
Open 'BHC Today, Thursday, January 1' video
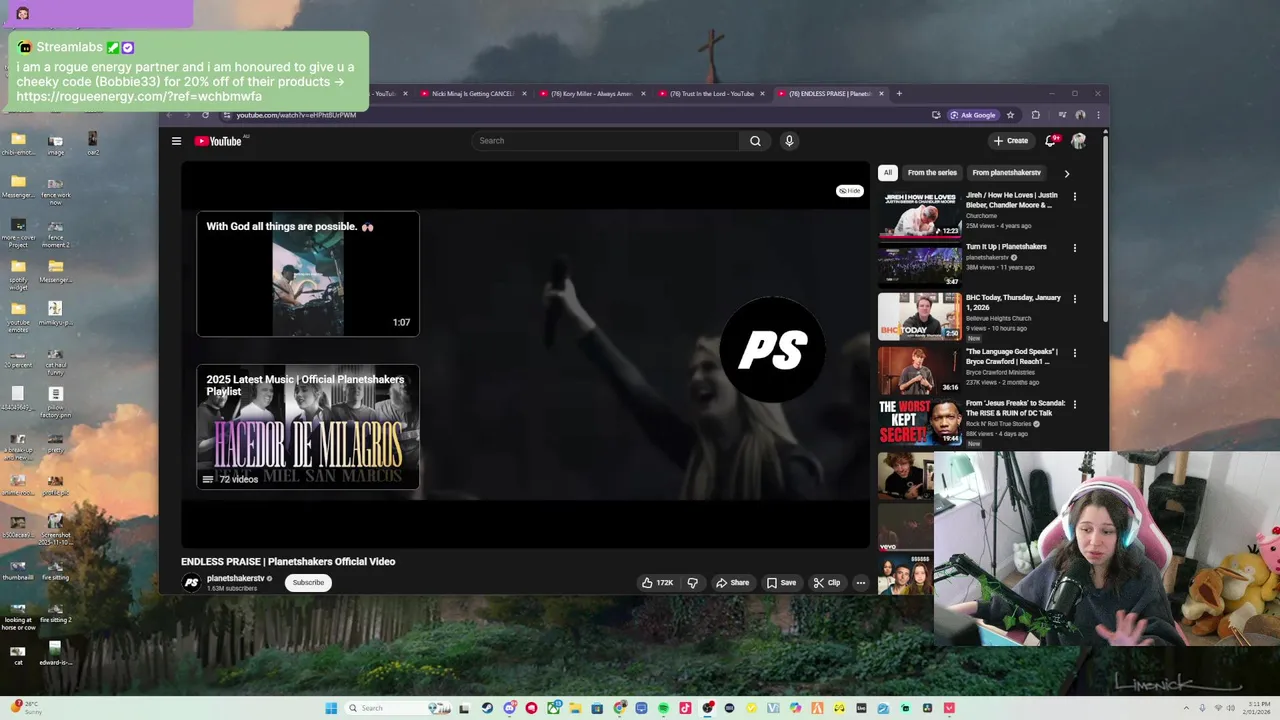click(x=920, y=316)
